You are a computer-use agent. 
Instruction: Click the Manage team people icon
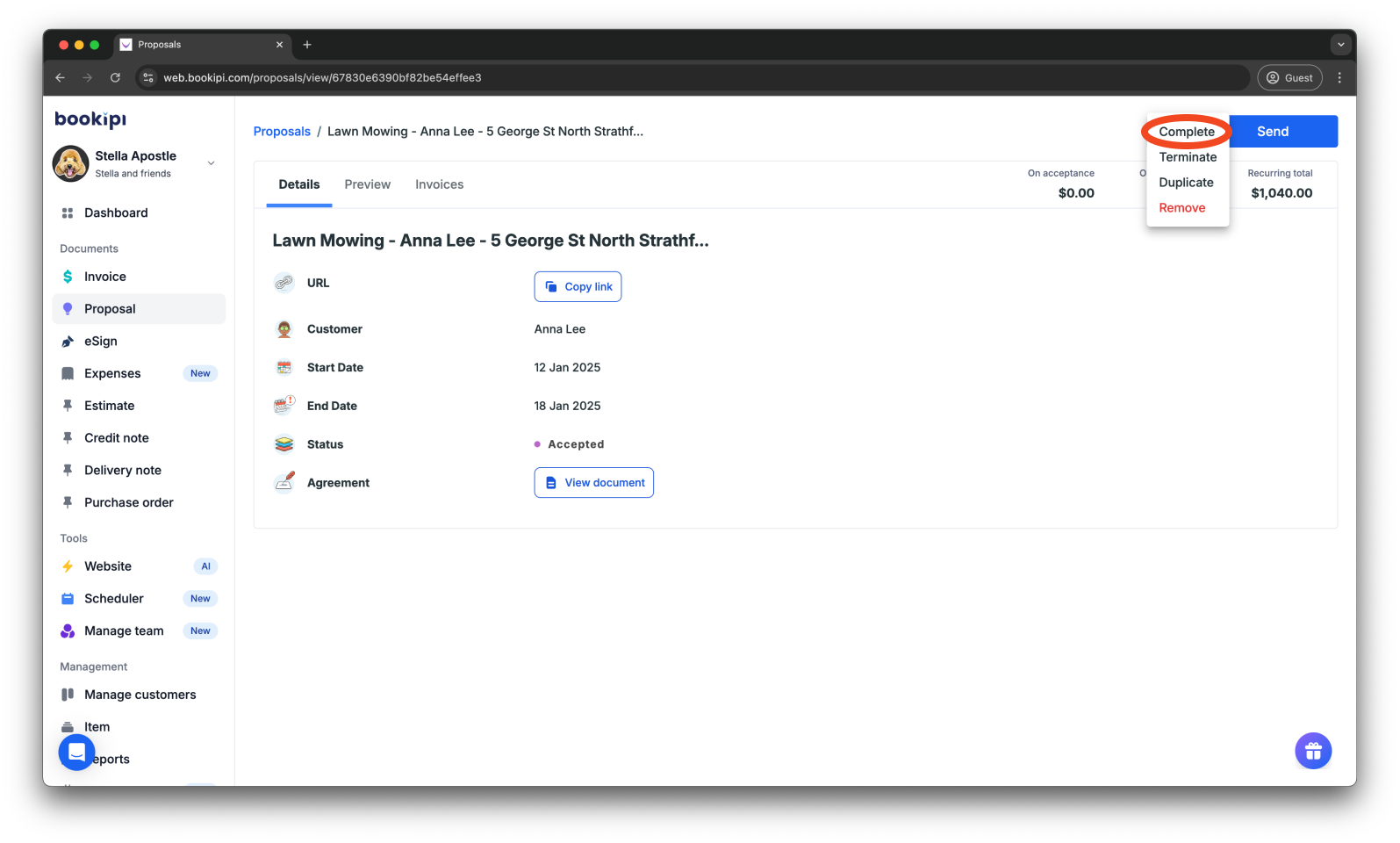click(68, 630)
